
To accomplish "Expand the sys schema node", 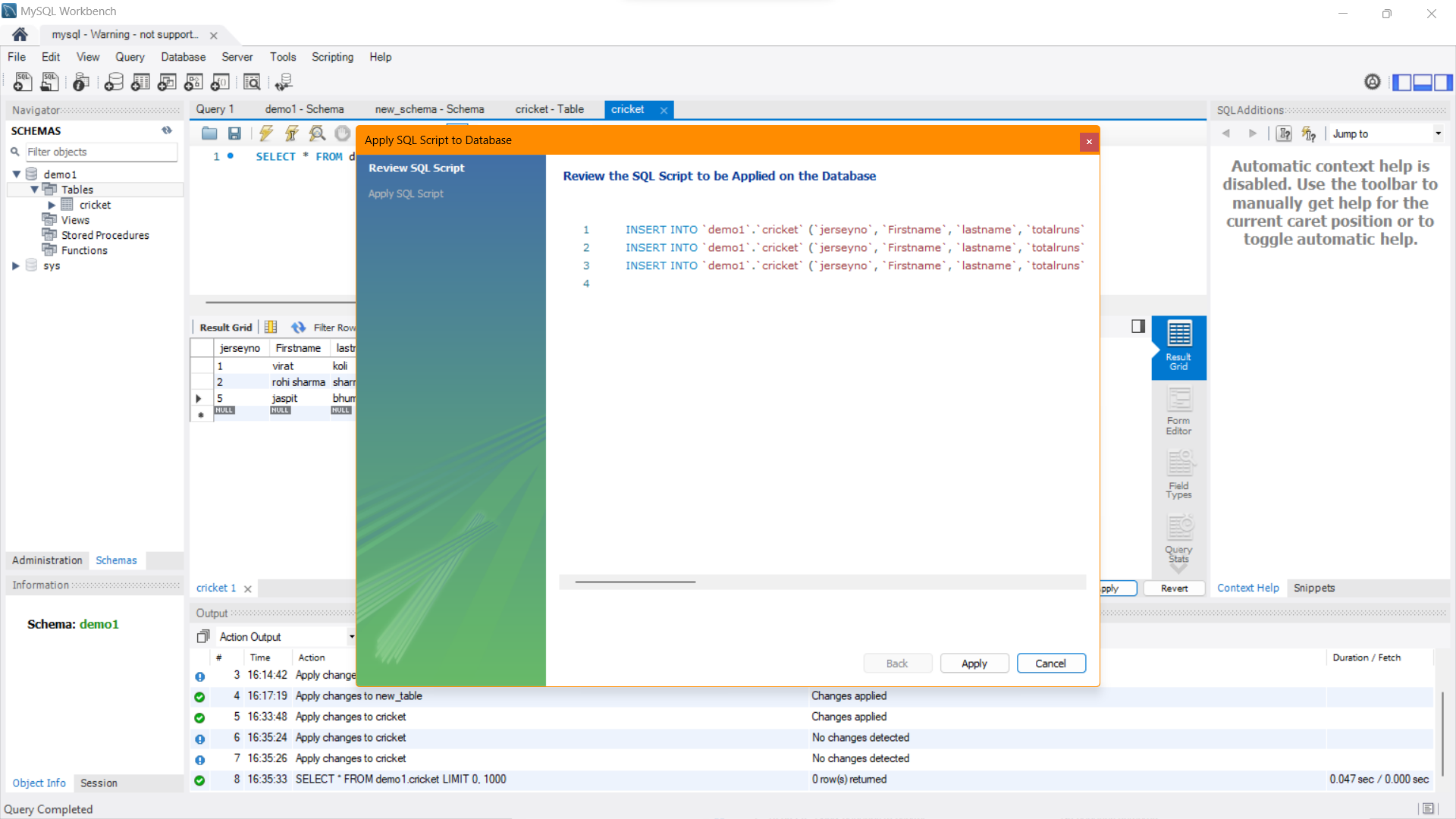I will [x=16, y=265].
